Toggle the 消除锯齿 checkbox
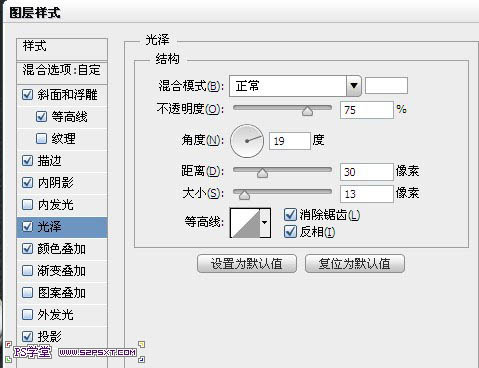 pos(290,215)
